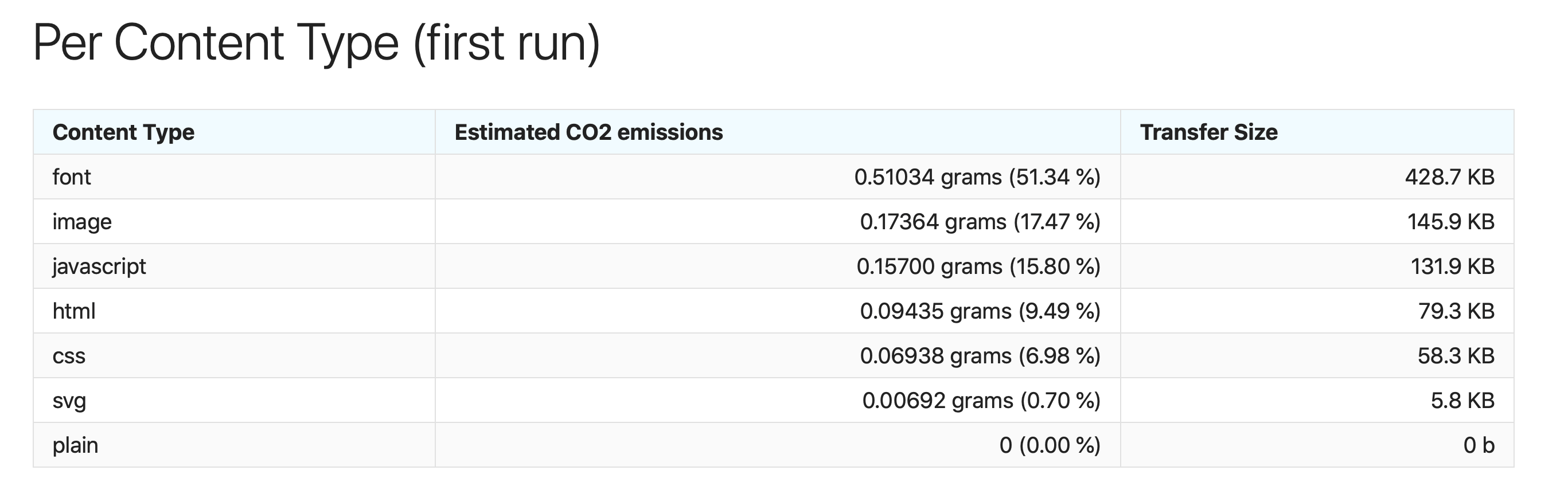1568x486 pixels.
Task: Click the Per Content Type heading
Action: tap(317, 44)
